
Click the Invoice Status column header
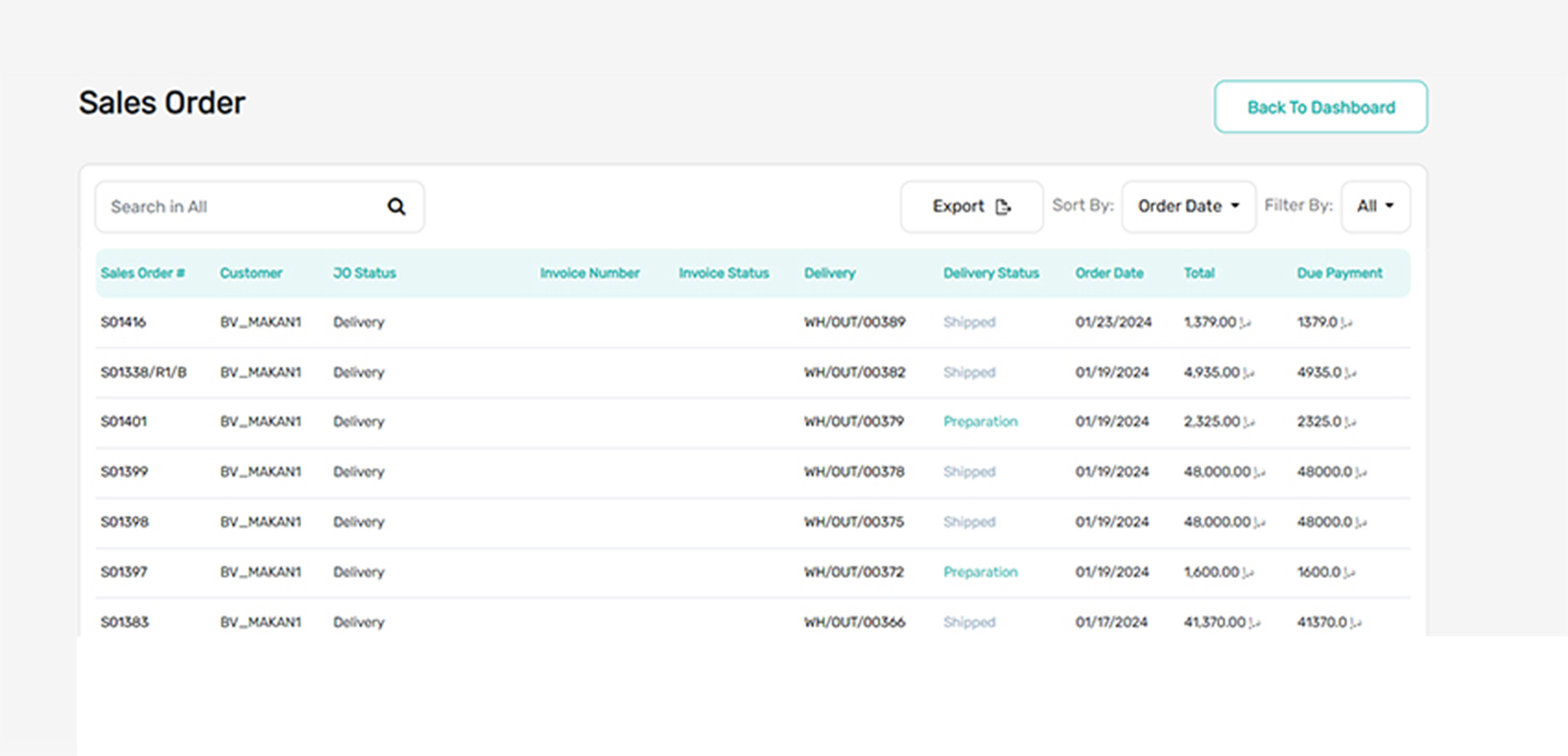[724, 273]
